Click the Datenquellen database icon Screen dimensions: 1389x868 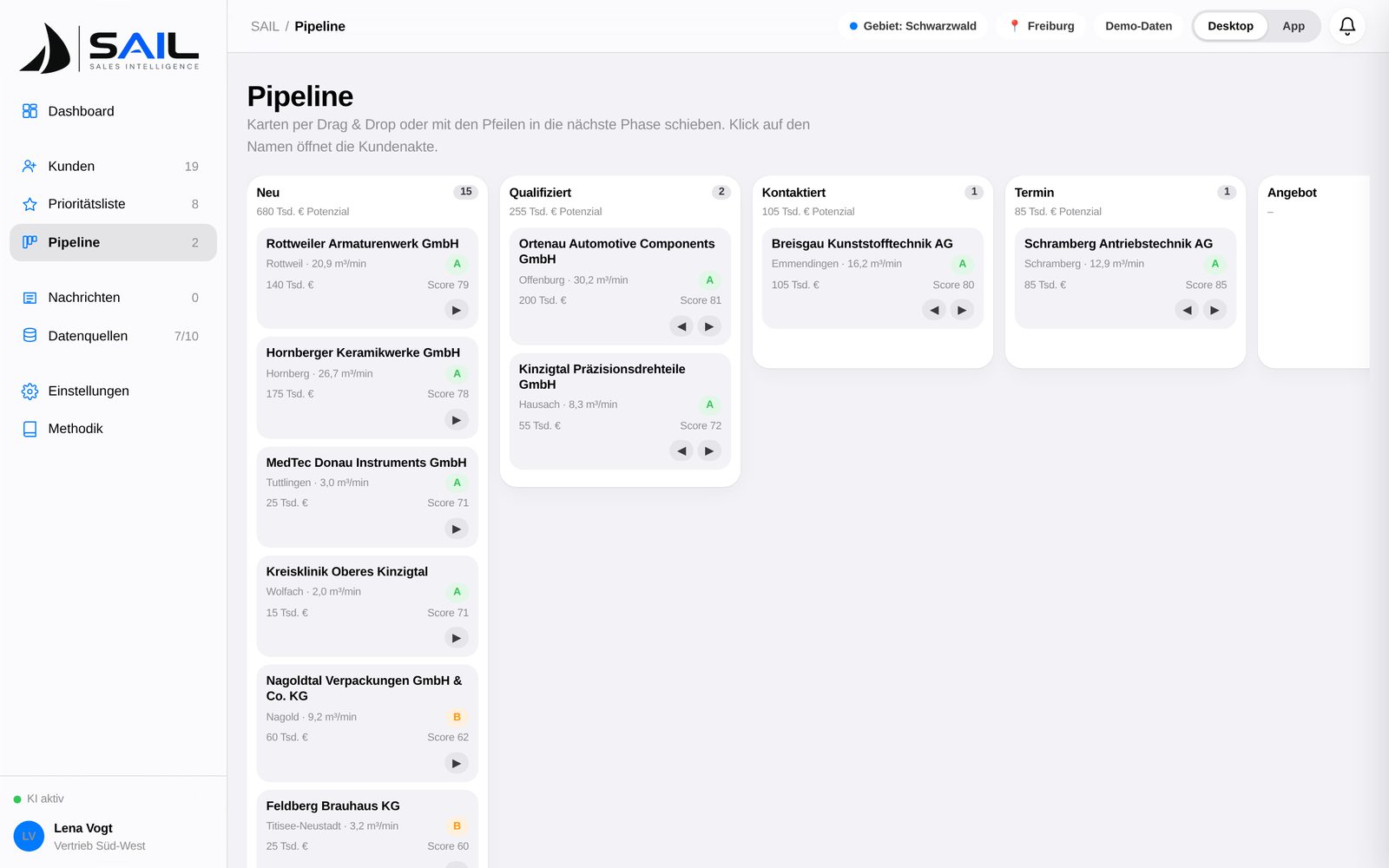[30, 336]
